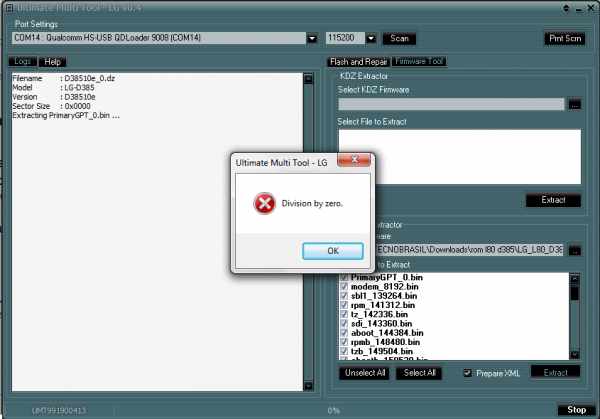
Task: Click the DZ firmware path field
Action: (x=469, y=250)
